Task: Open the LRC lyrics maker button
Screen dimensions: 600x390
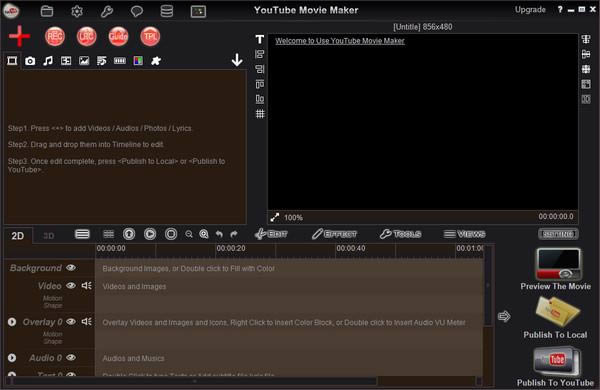Action: pos(86,37)
